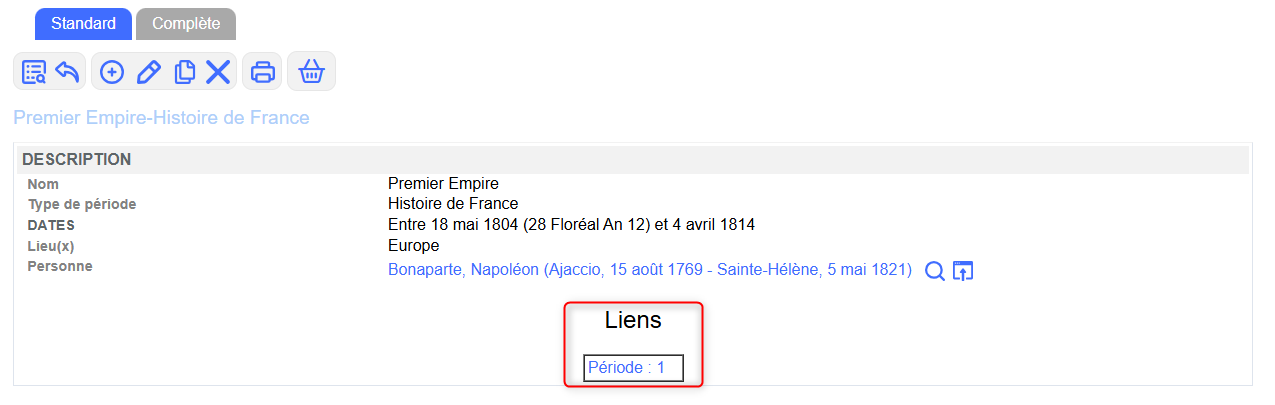Switch to the Standard tab
The height and width of the screenshot is (405, 1275).
[x=83, y=24]
